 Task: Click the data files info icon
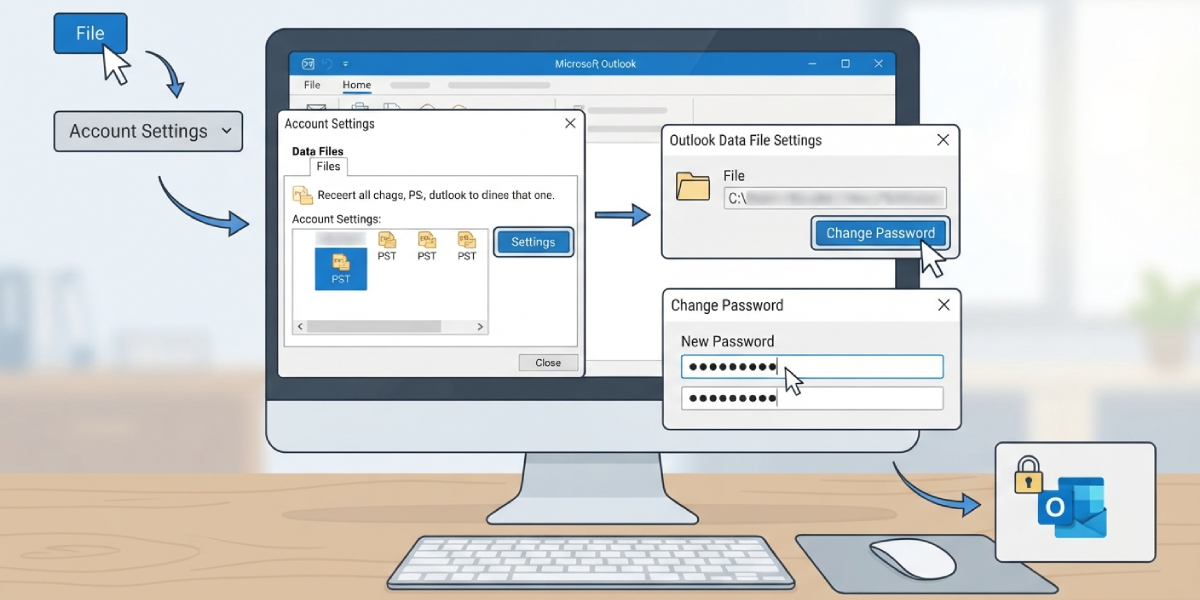click(302, 195)
